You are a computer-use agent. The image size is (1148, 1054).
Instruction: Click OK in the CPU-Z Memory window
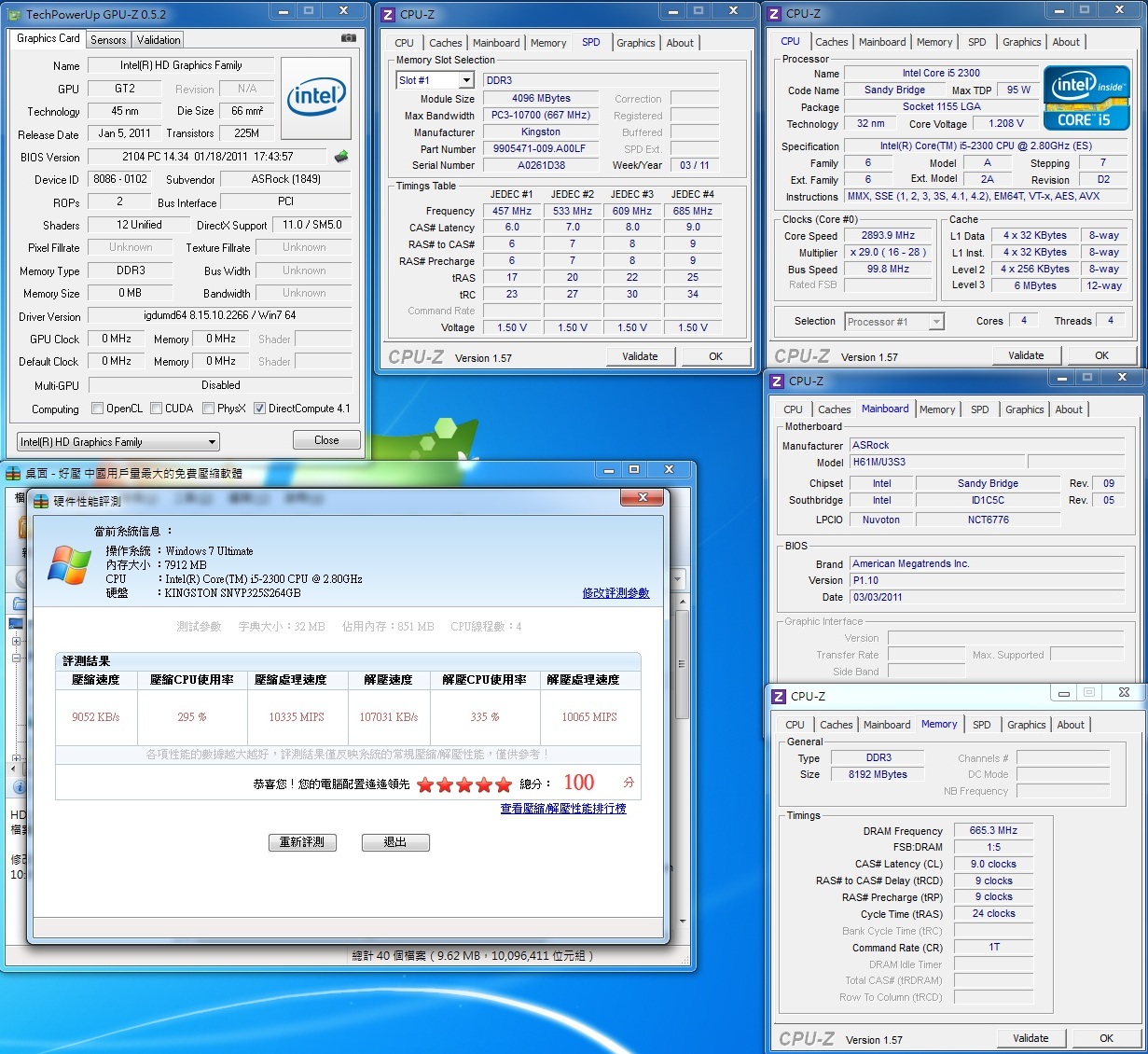[1106, 1038]
